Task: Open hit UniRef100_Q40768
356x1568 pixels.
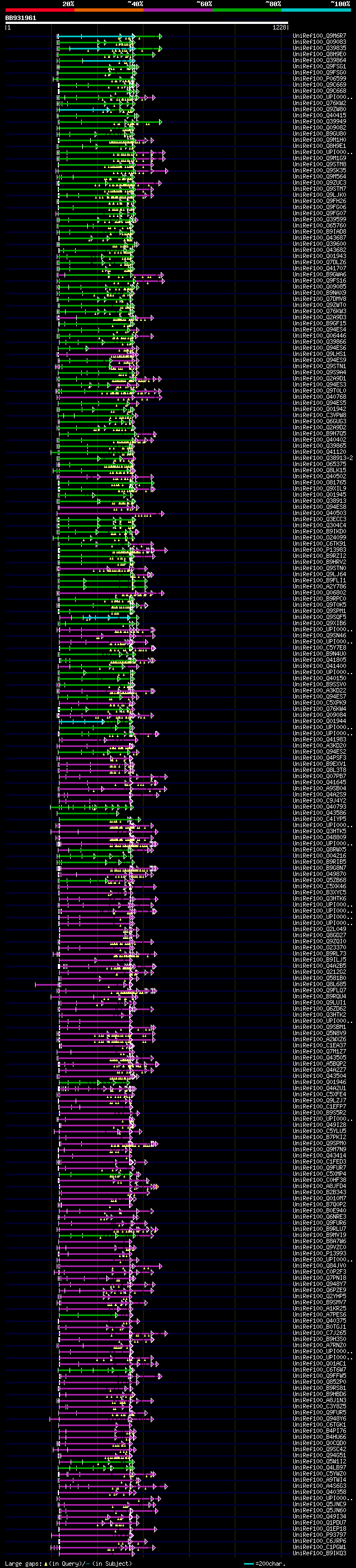Action: [x=319, y=397]
